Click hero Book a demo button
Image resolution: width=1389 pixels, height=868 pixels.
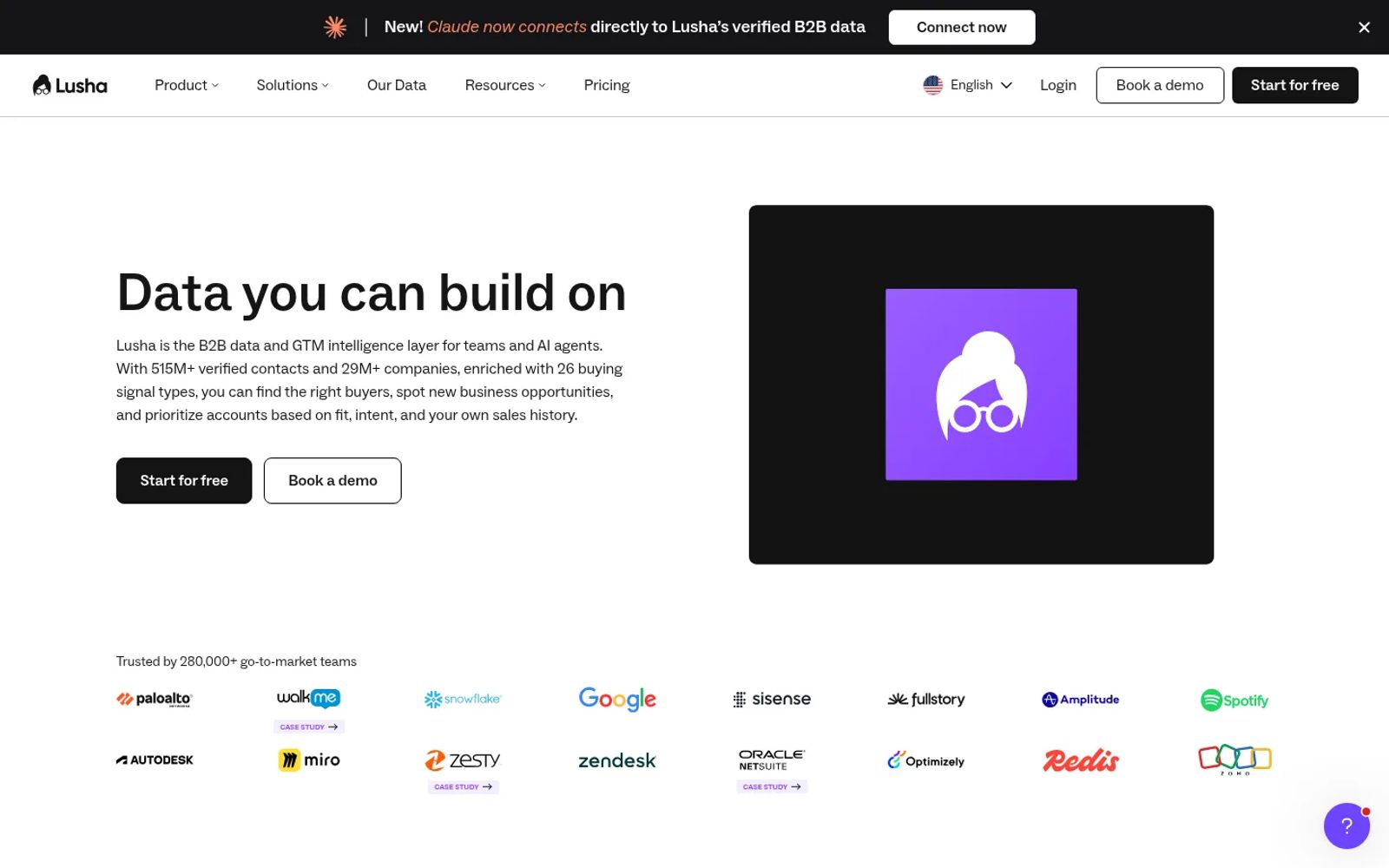332,480
